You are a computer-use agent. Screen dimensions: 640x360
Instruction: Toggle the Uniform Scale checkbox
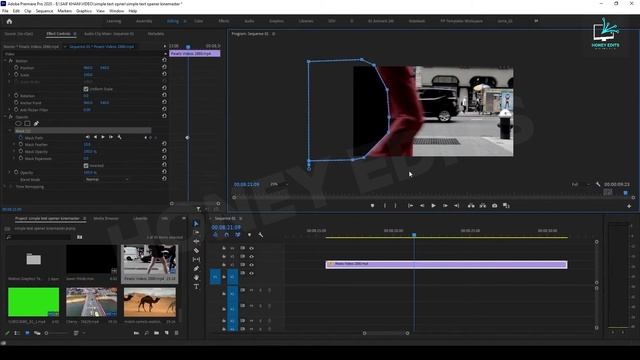point(86,89)
